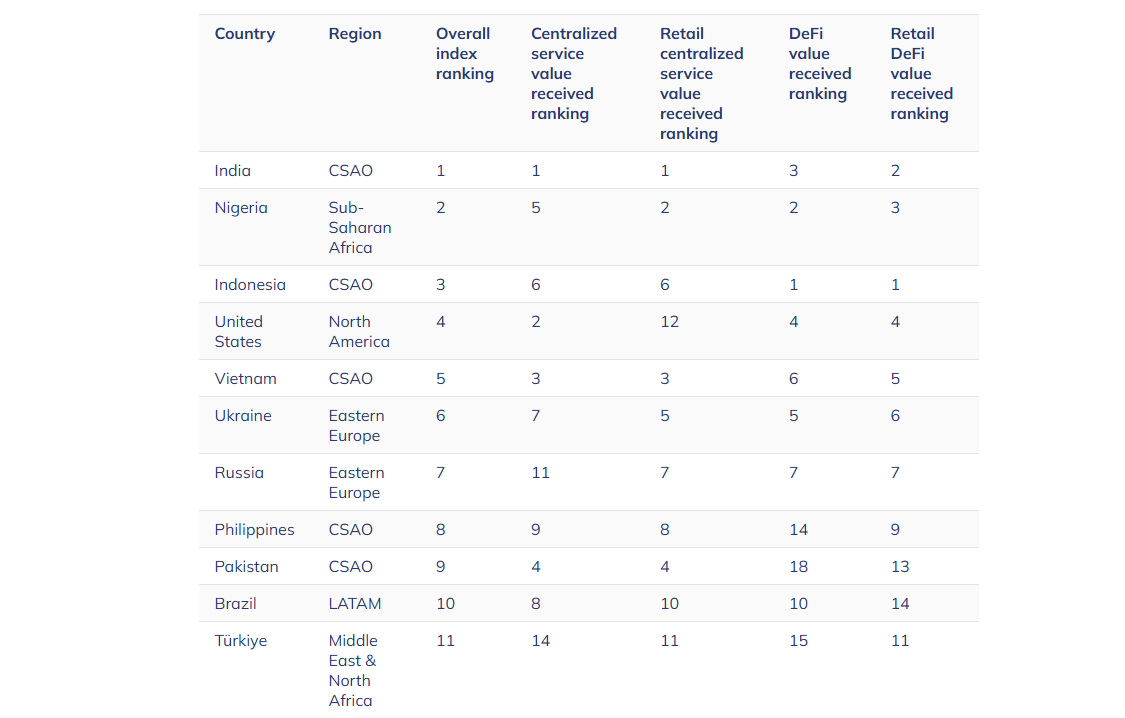The image size is (1125, 718).
Task: Click the Overall index ranking header
Action: 464,54
